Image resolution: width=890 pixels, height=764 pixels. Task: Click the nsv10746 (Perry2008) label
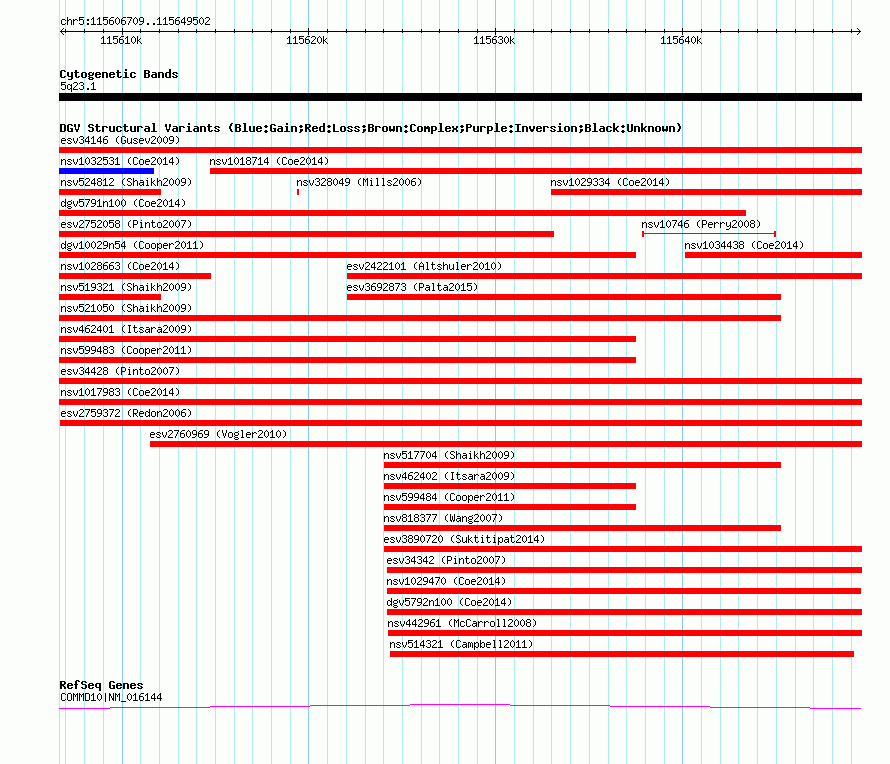[701, 224]
